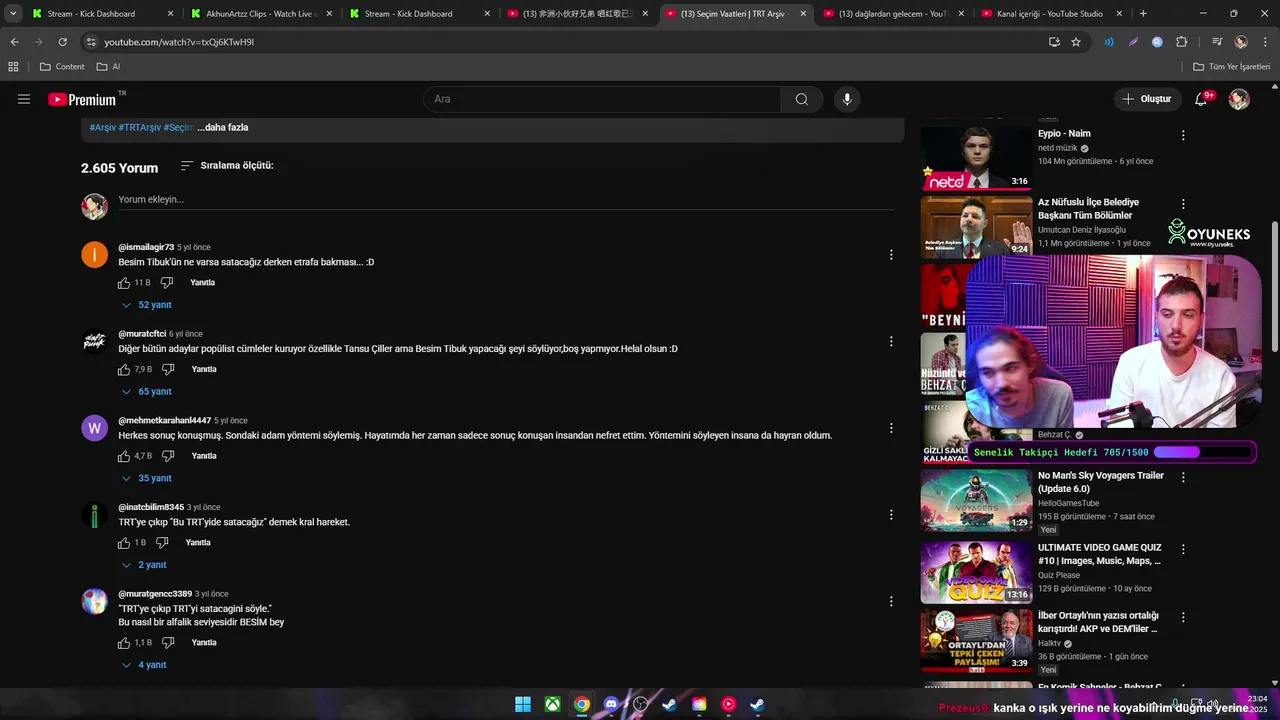The height and width of the screenshot is (720, 1280).
Task: Open options for Ultimate Video Game Quiz
Action: click(1183, 549)
